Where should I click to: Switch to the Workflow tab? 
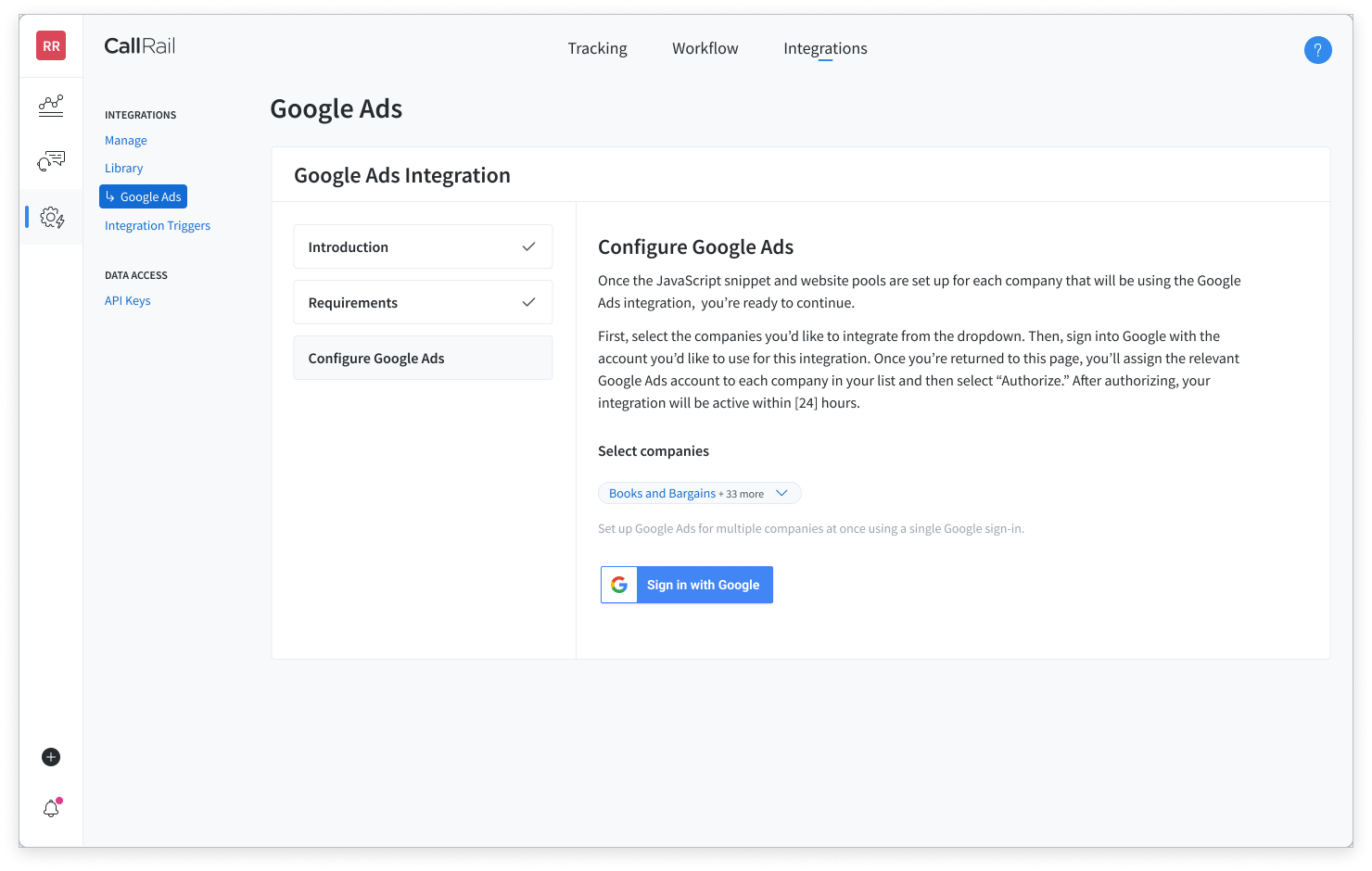click(x=705, y=48)
